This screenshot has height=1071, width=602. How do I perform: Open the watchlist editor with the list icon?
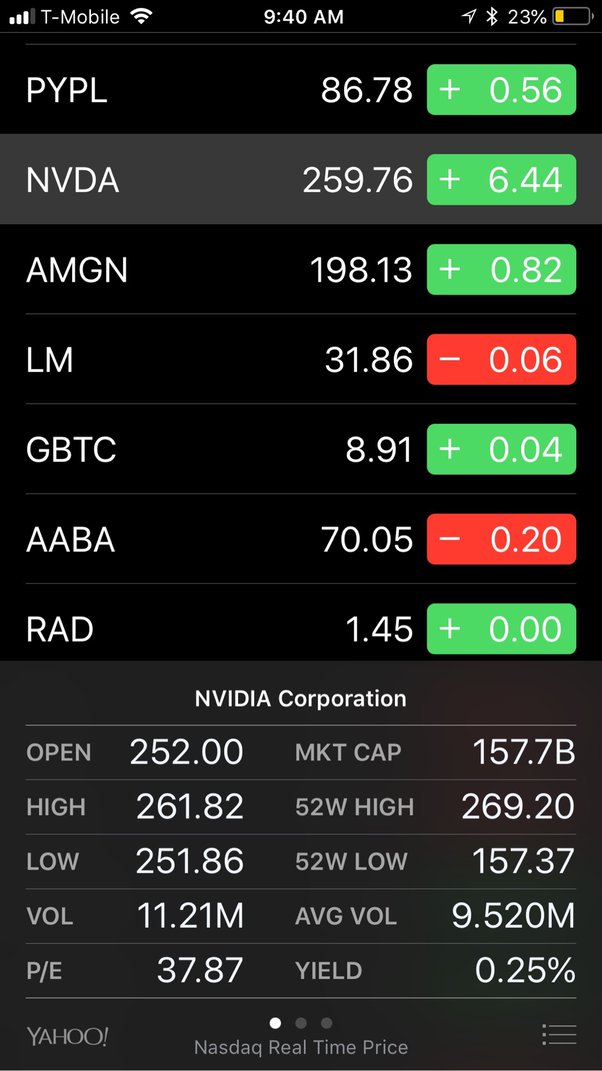click(558, 1035)
